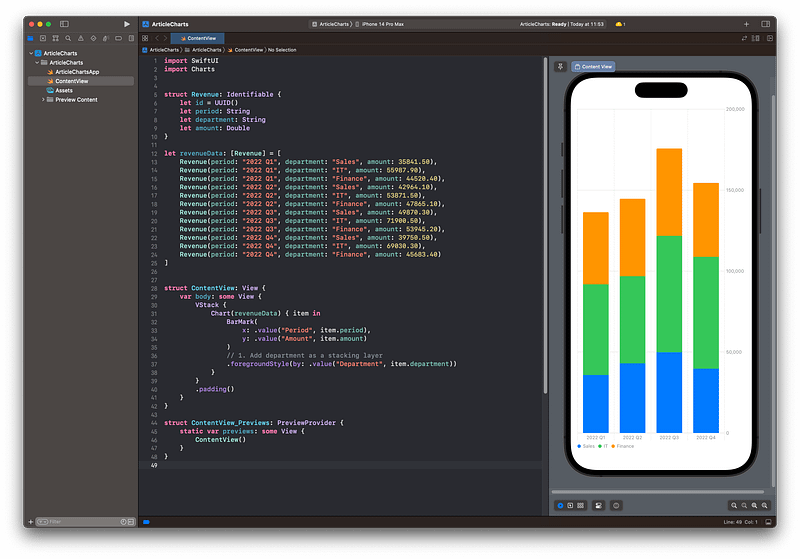Zoom in the preview canvas
This screenshot has height=559, width=800.
point(764,505)
